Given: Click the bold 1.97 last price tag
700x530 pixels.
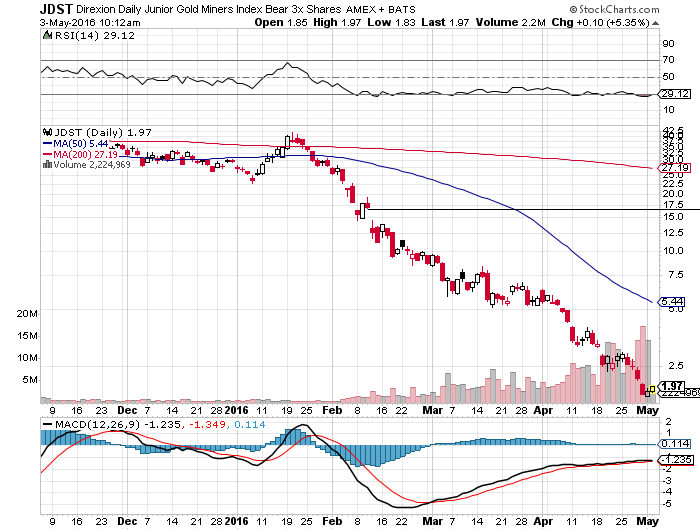Looking at the screenshot, I should click(672, 385).
